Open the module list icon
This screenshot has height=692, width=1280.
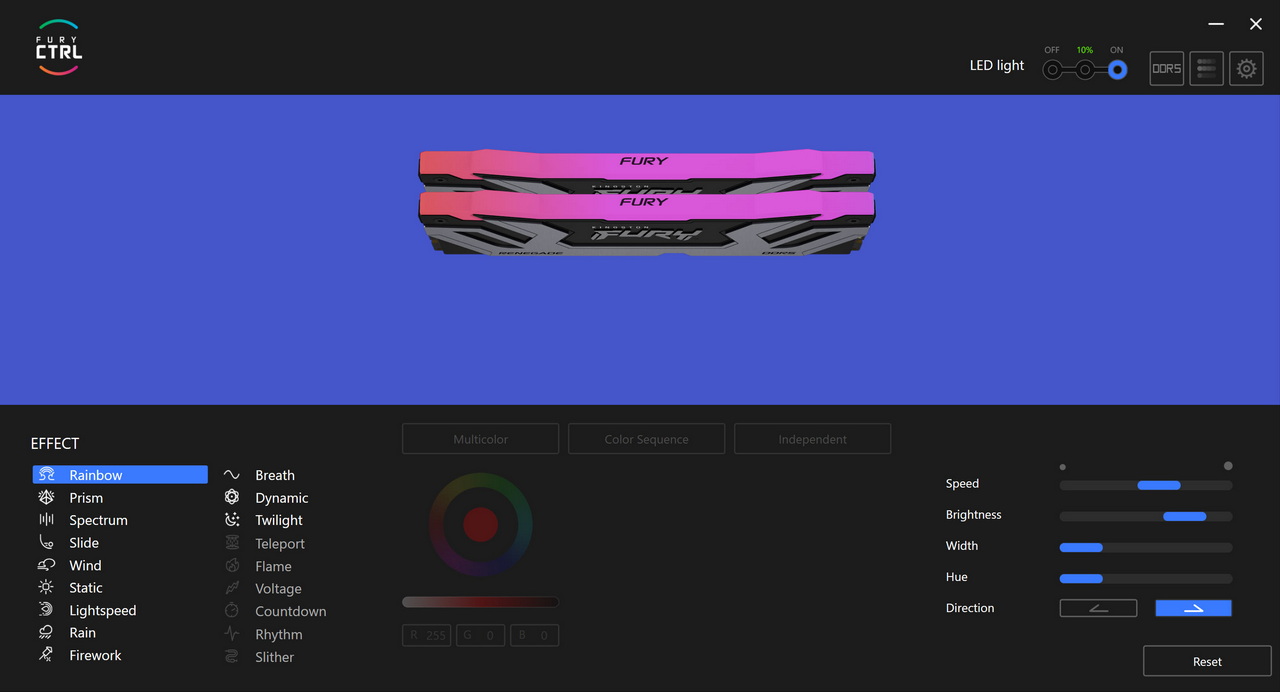1206,69
